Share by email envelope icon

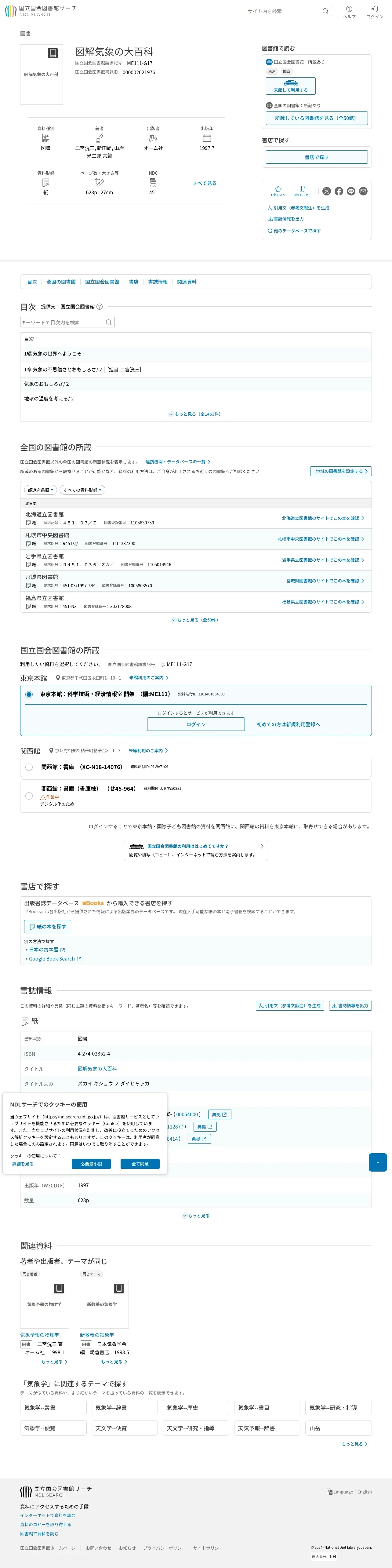click(363, 191)
